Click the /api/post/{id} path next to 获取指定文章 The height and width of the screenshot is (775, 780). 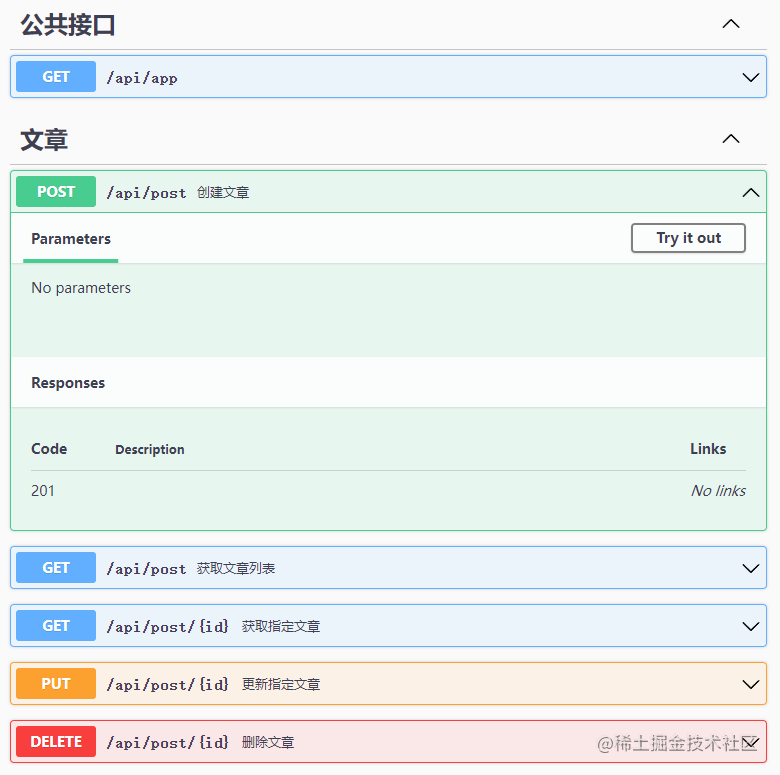click(x=168, y=627)
